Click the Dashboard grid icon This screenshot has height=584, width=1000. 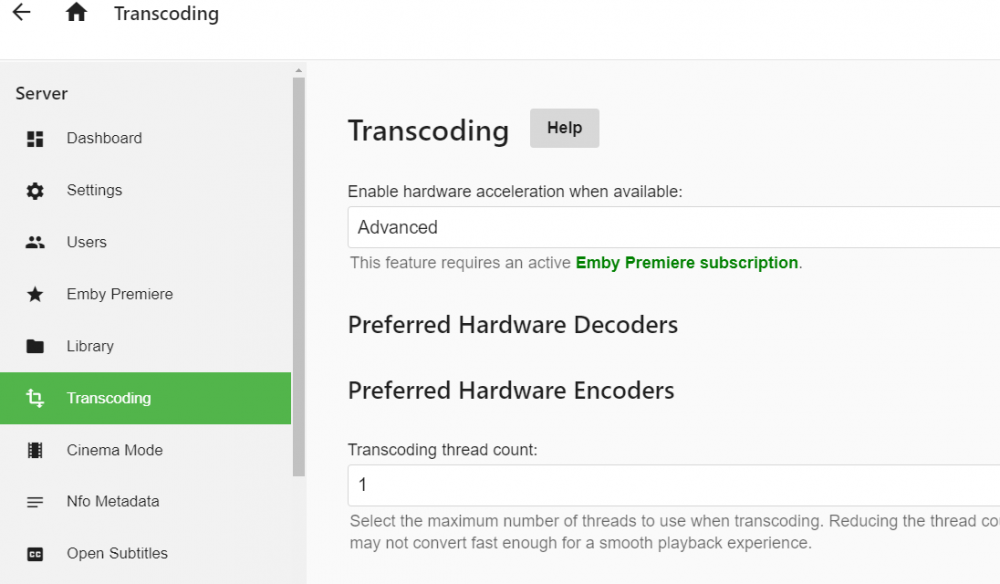click(x=35, y=138)
